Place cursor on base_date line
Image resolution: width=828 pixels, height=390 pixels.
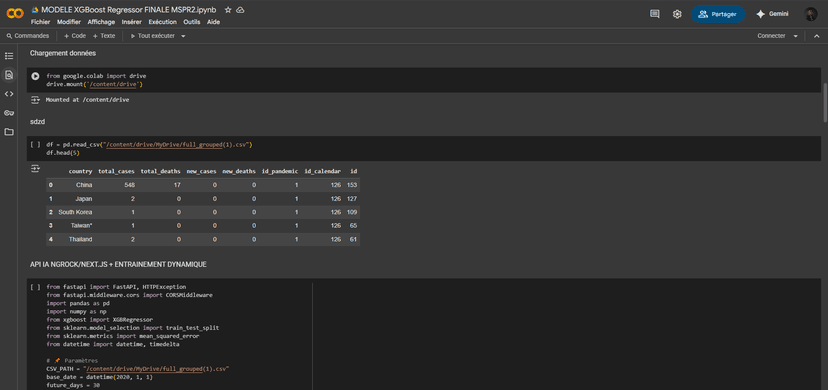pyautogui.click(x=99, y=377)
